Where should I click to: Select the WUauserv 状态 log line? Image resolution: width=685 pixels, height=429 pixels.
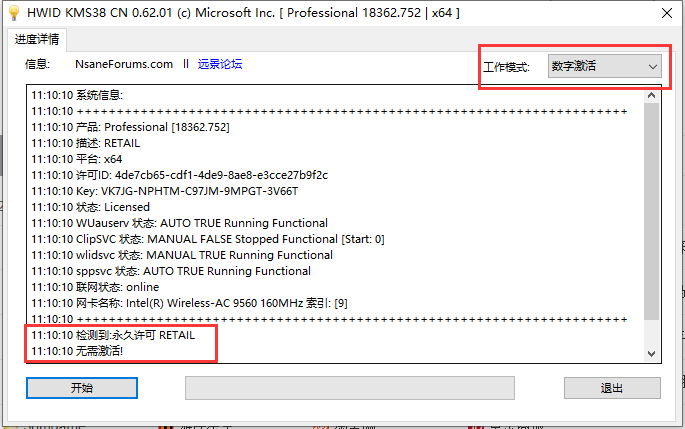click(179, 223)
